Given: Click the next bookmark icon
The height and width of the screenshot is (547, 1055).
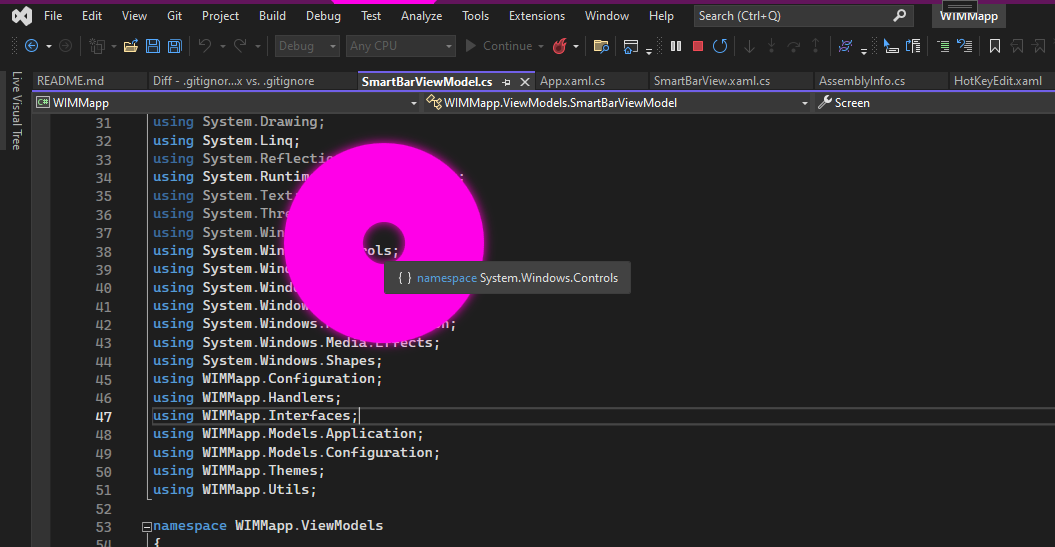Looking at the screenshot, I should pos(1039,46).
